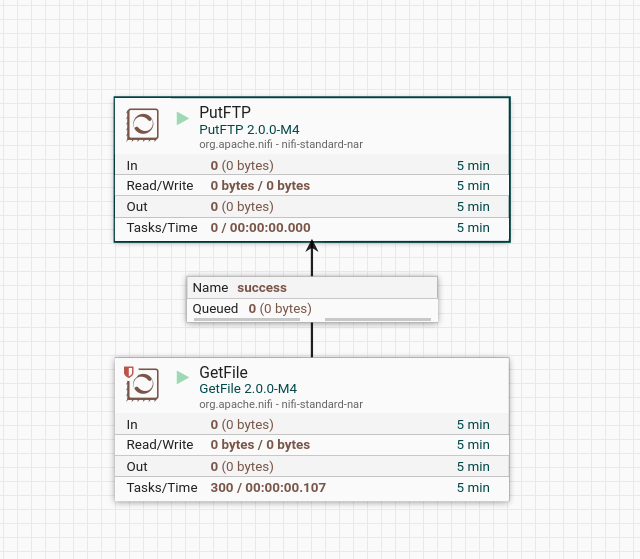Click the Queued 0 (0 bytes) row

pyautogui.click(x=312, y=309)
